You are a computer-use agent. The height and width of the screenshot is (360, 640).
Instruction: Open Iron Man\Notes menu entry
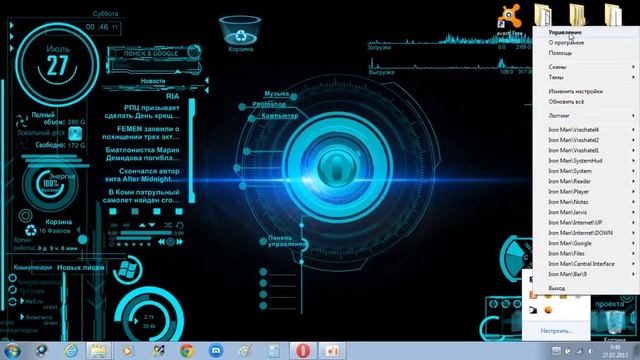point(586,202)
